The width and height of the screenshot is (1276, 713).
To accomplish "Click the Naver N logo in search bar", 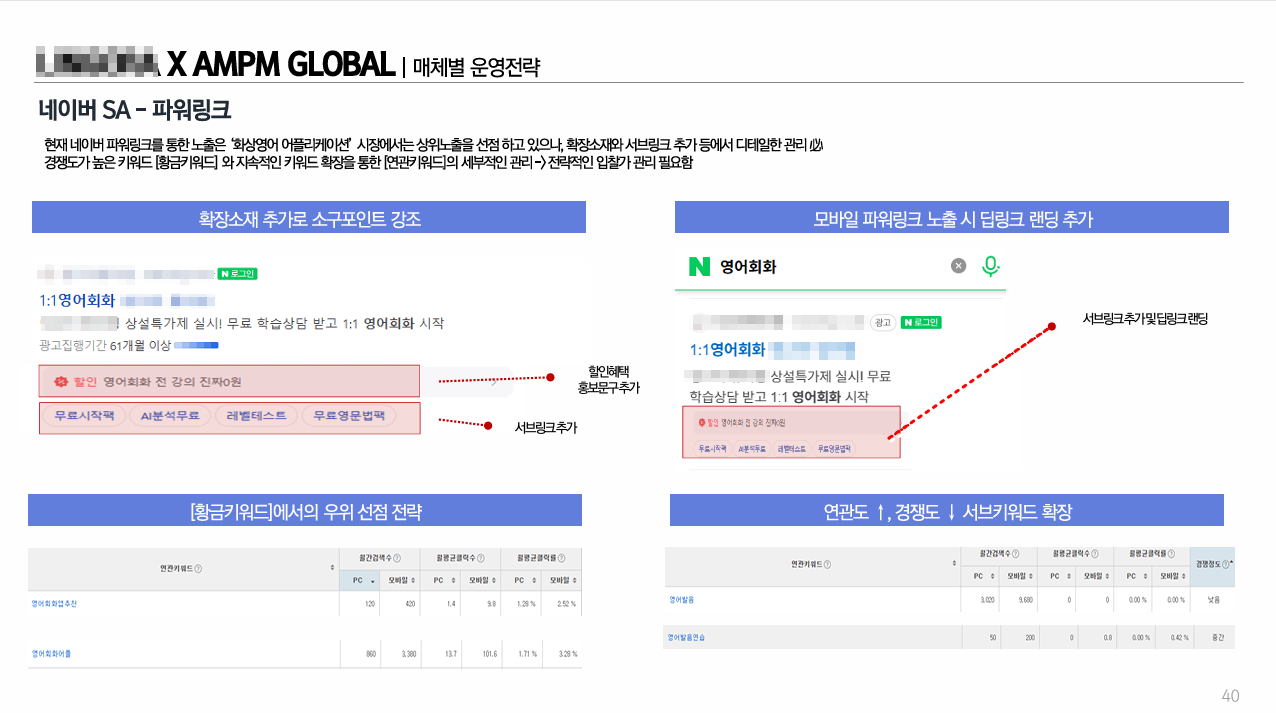I will [x=699, y=266].
